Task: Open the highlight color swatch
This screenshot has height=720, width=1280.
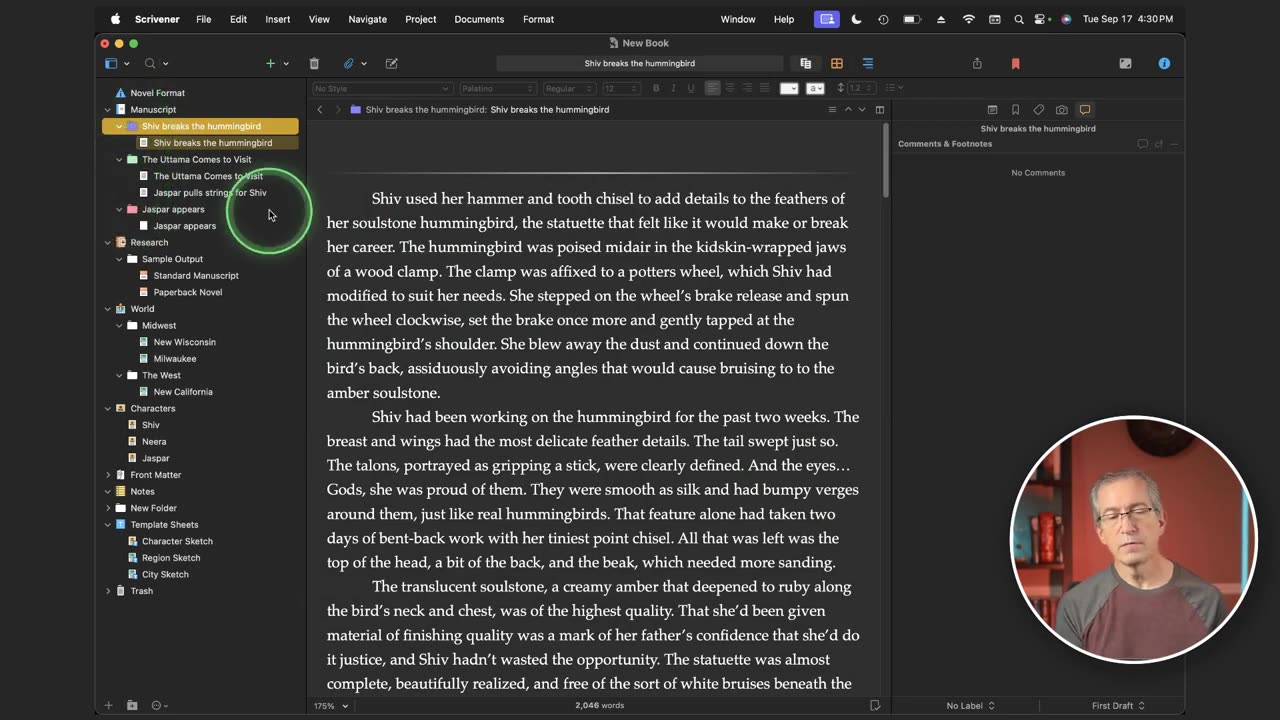Action: click(x=815, y=88)
